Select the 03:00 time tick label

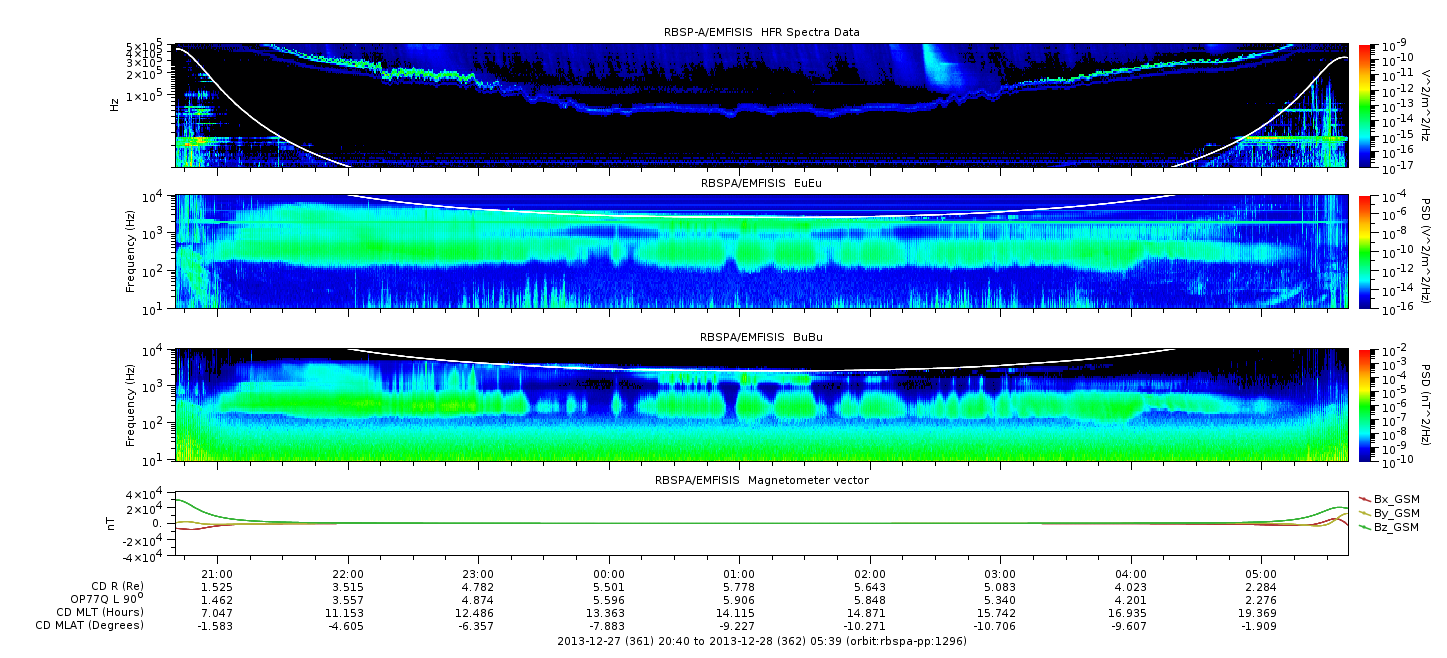pyautogui.click(x=1000, y=575)
